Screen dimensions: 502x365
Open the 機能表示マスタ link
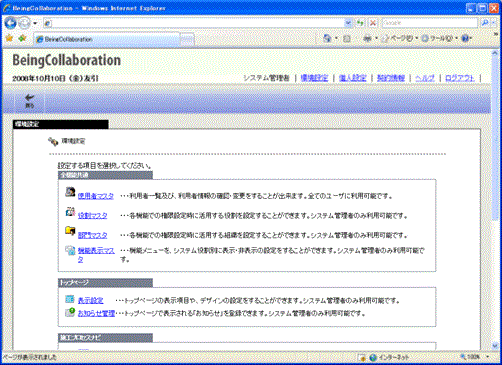[96, 255]
